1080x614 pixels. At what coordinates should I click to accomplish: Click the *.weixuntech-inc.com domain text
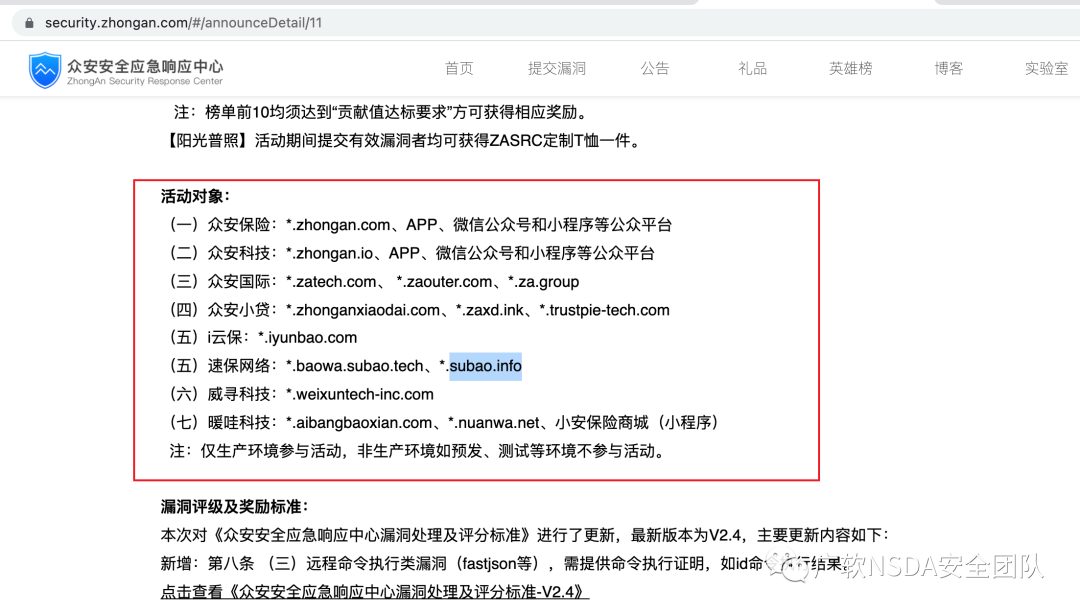[360, 394]
